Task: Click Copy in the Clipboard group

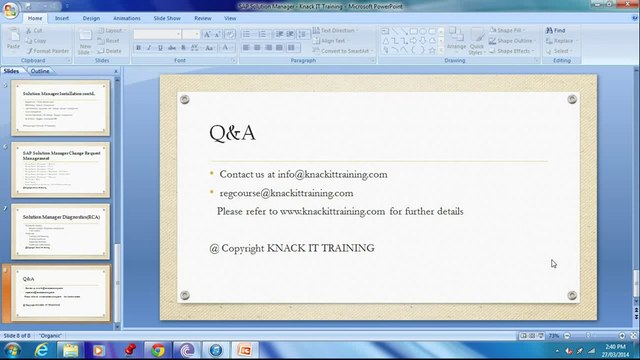Action: pos(36,41)
